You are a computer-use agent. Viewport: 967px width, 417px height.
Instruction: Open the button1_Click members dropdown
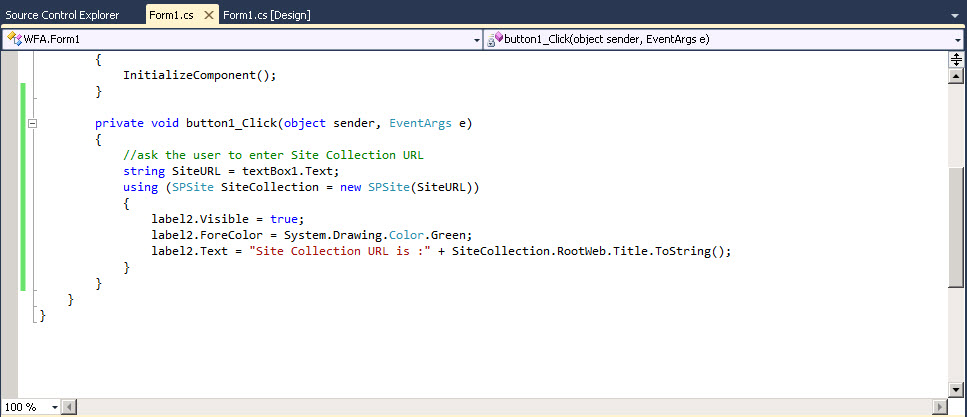click(957, 40)
